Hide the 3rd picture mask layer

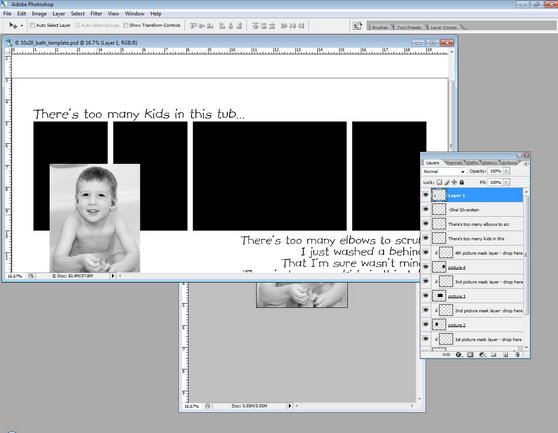pyautogui.click(x=426, y=281)
